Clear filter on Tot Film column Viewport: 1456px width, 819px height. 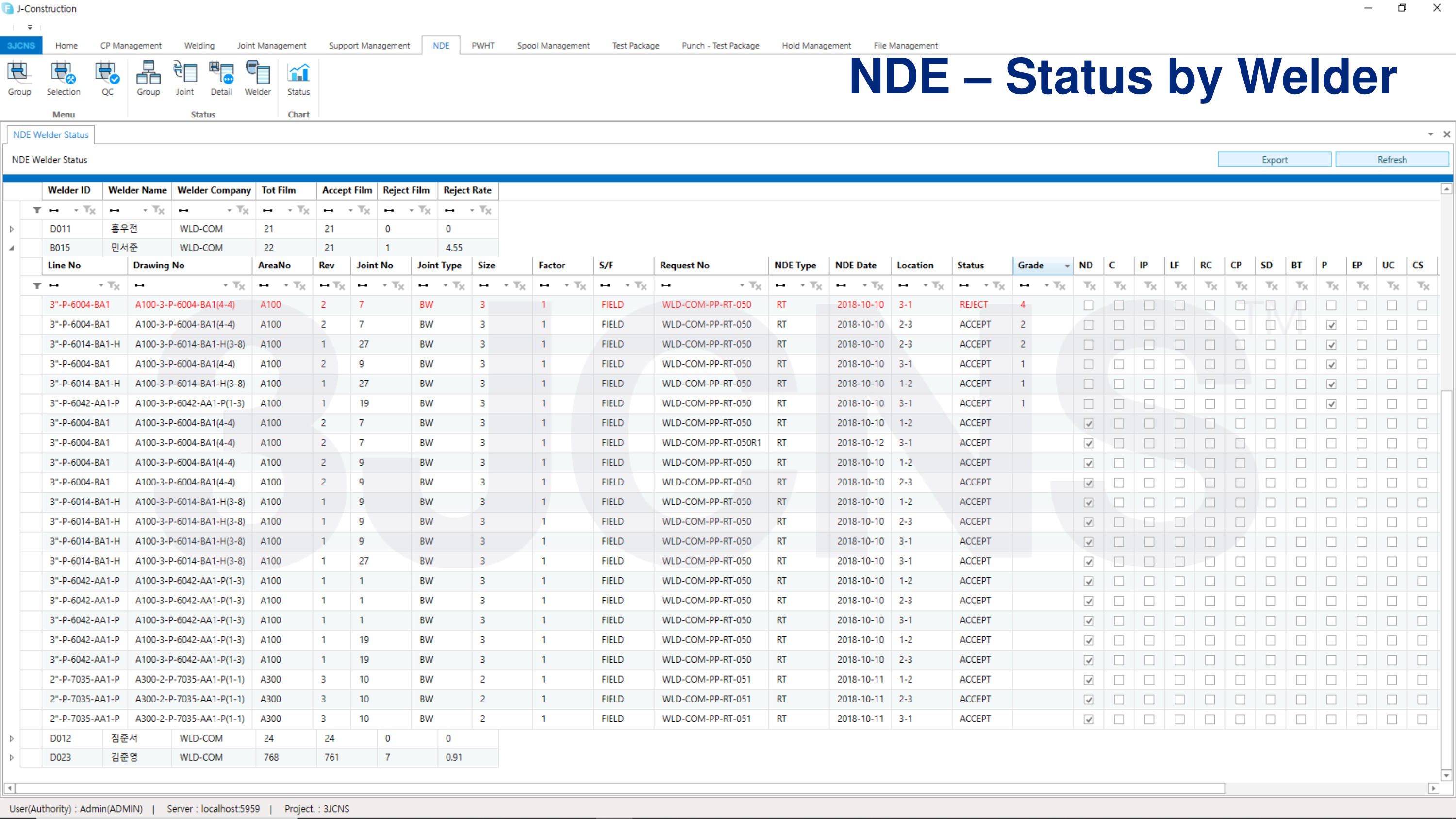coord(303,210)
